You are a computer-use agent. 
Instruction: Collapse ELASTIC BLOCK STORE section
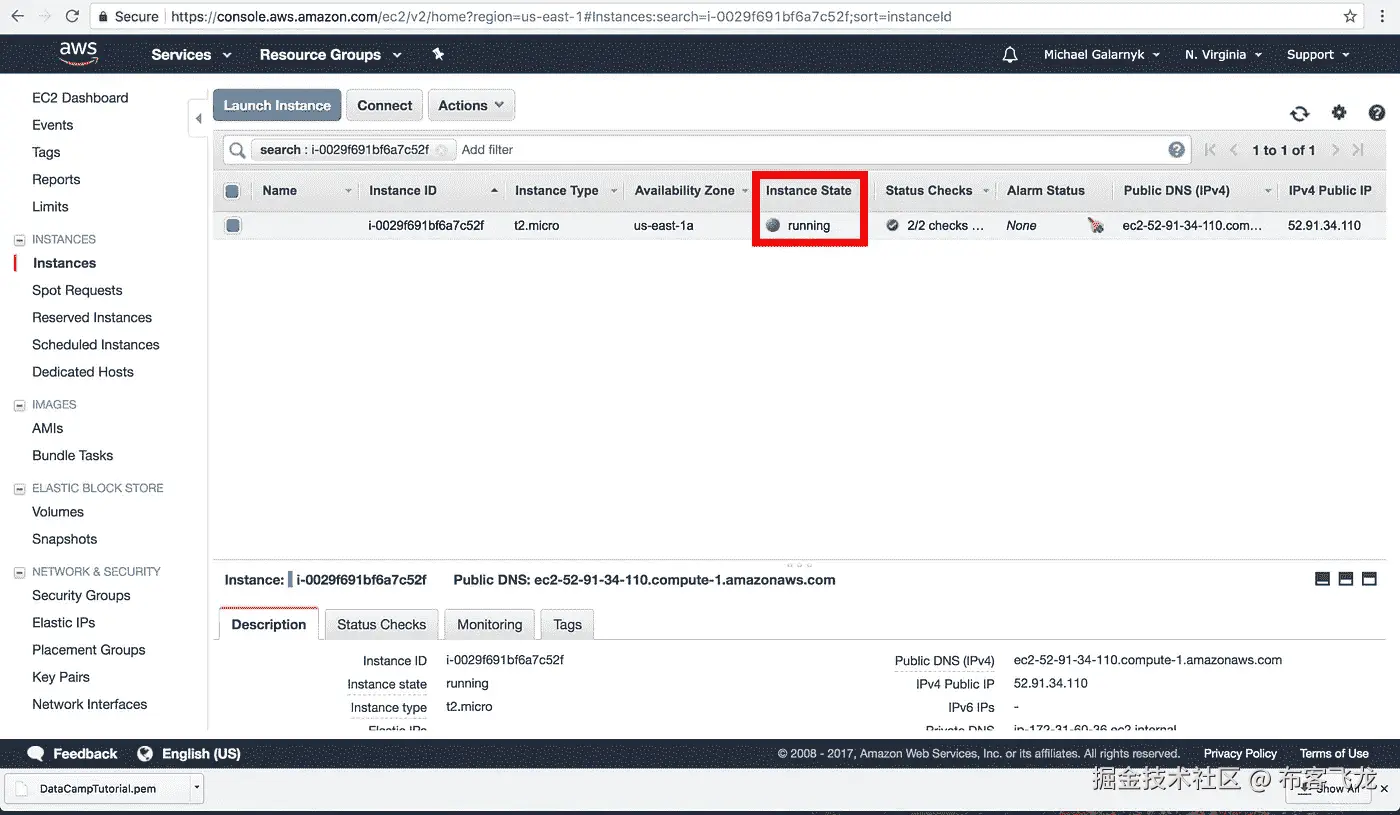(19, 488)
